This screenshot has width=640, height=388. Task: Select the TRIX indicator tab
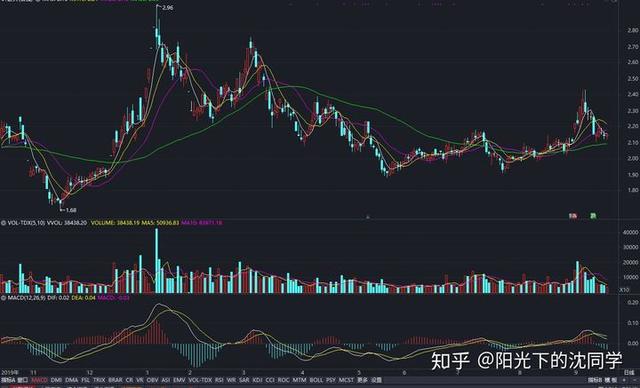coord(99,380)
